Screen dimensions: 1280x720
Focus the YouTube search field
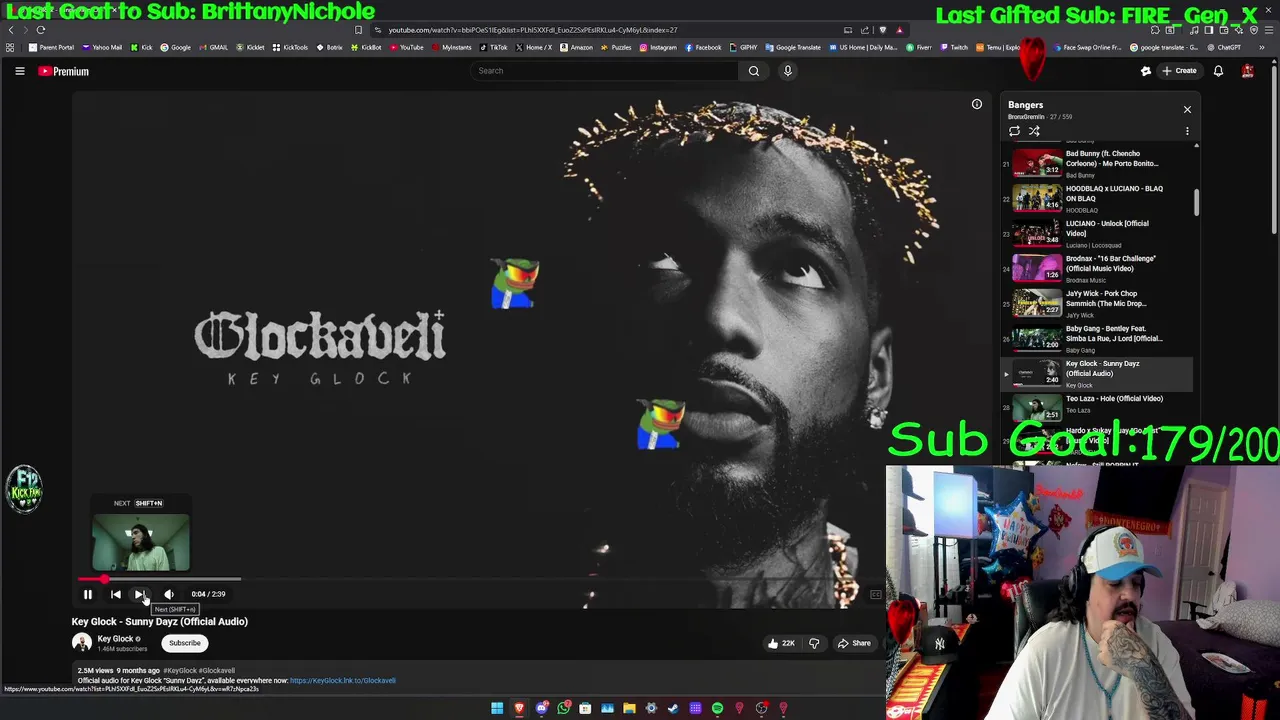(x=604, y=71)
